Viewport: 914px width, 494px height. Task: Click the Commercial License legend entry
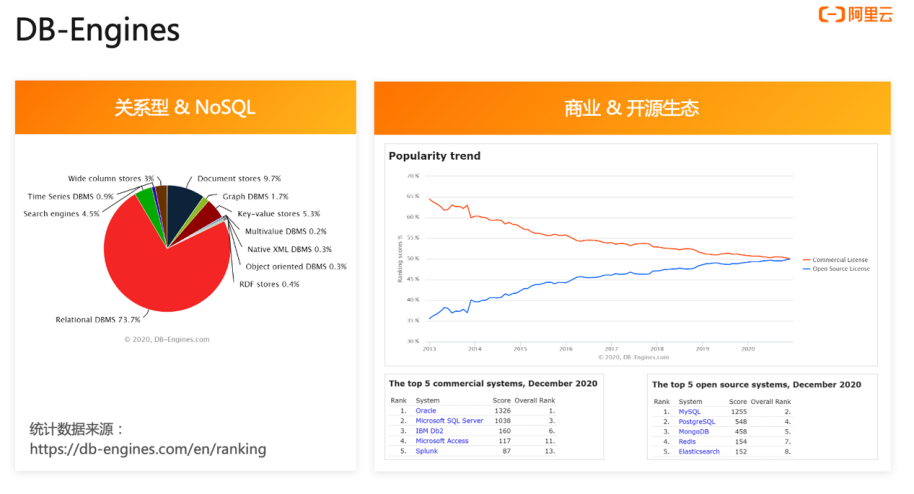[x=835, y=260]
